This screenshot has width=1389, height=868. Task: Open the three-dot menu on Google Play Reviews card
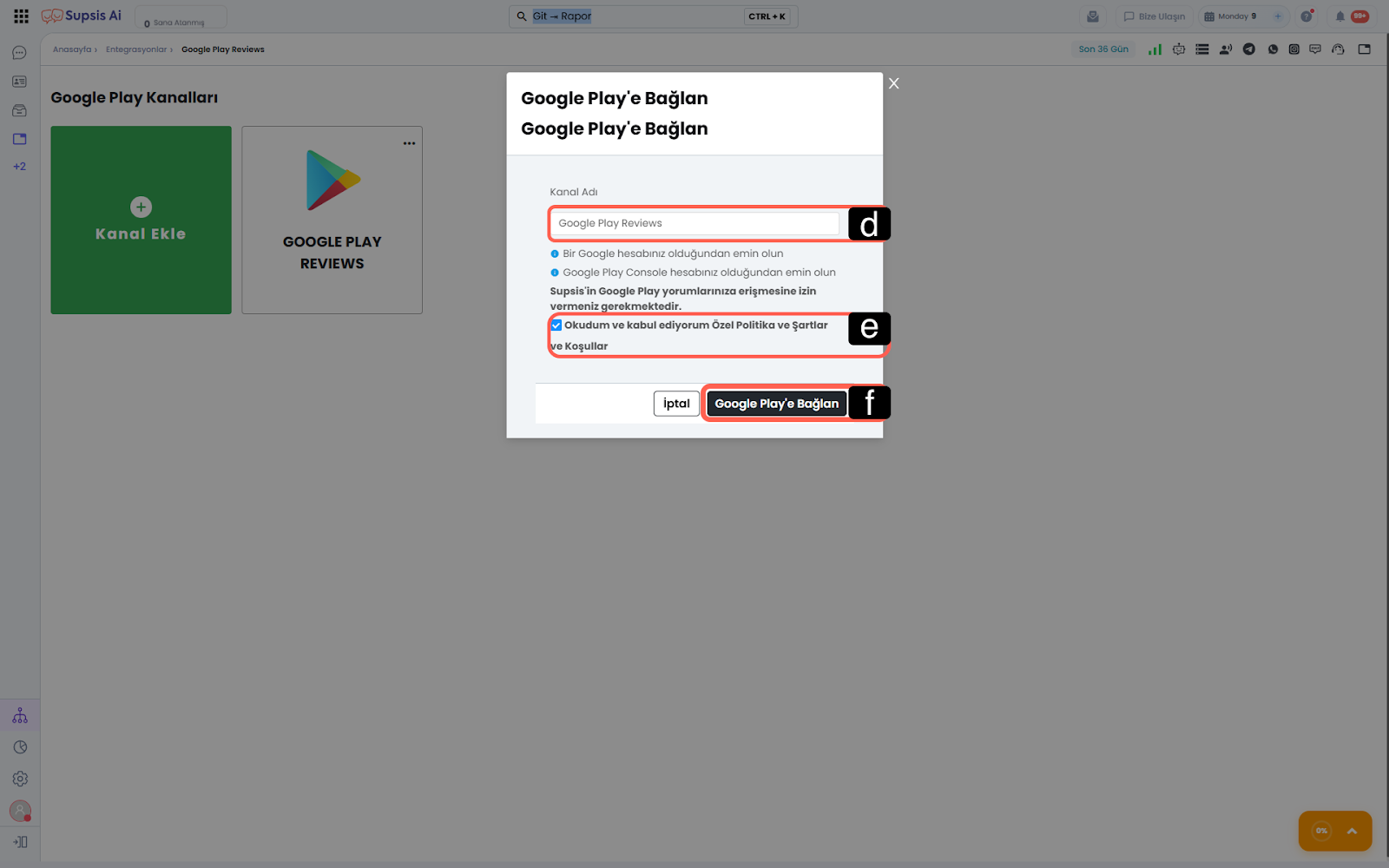point(409,143)
